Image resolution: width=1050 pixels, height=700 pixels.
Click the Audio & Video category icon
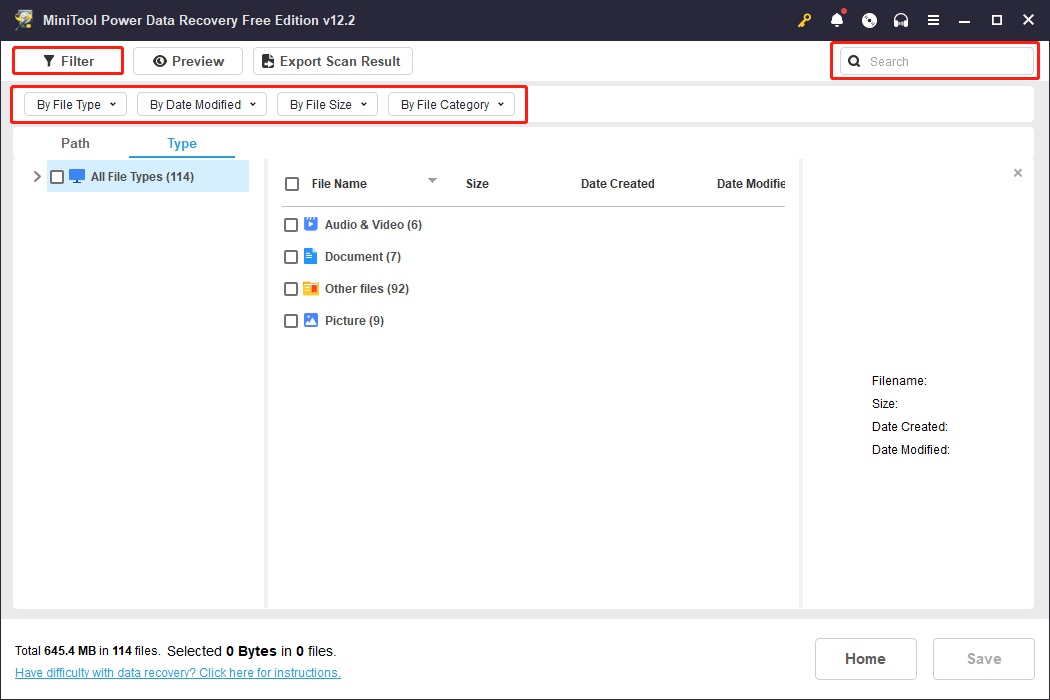(311, 224)
